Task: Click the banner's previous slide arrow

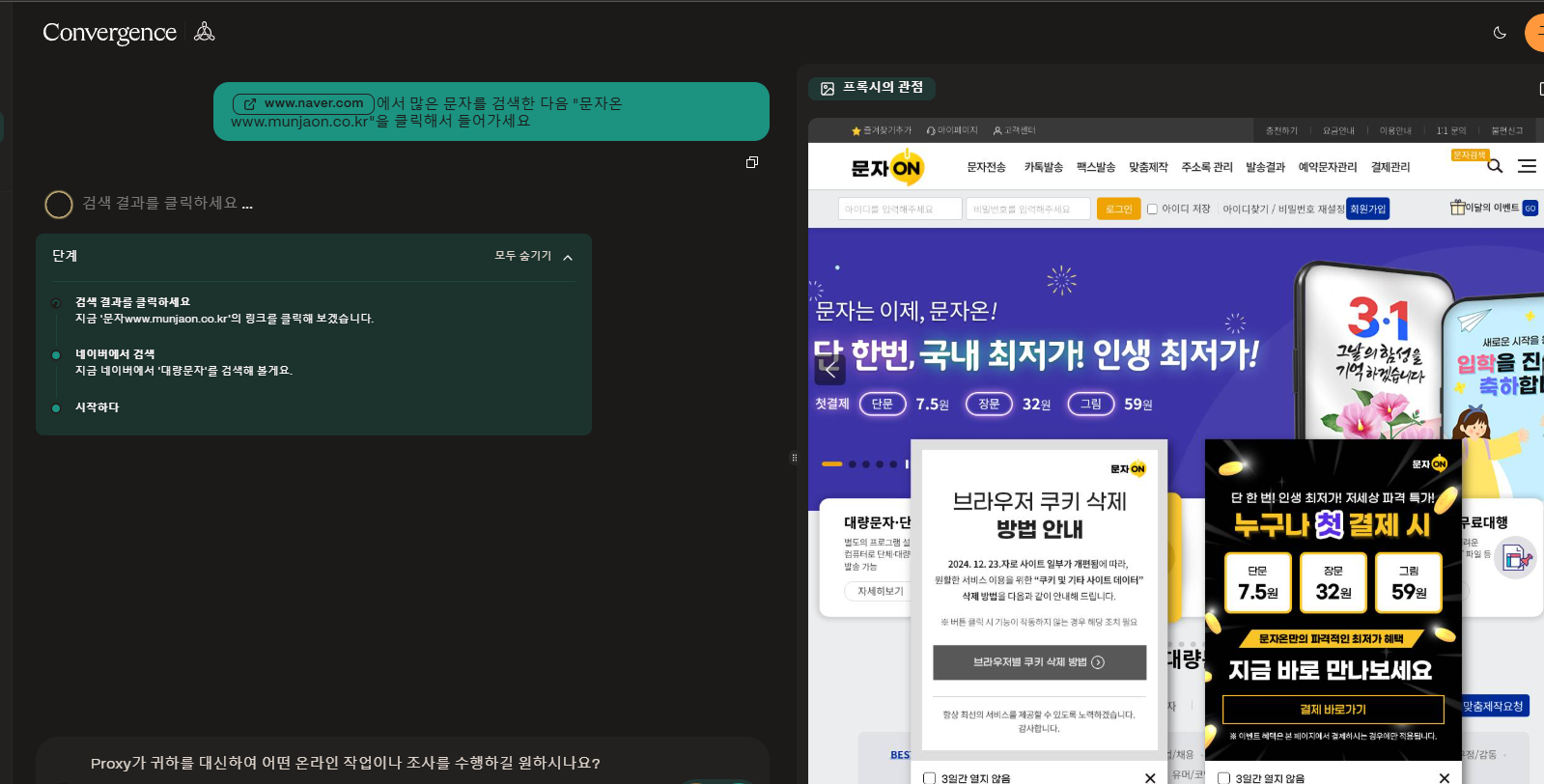Action: (x=830, y=369)
